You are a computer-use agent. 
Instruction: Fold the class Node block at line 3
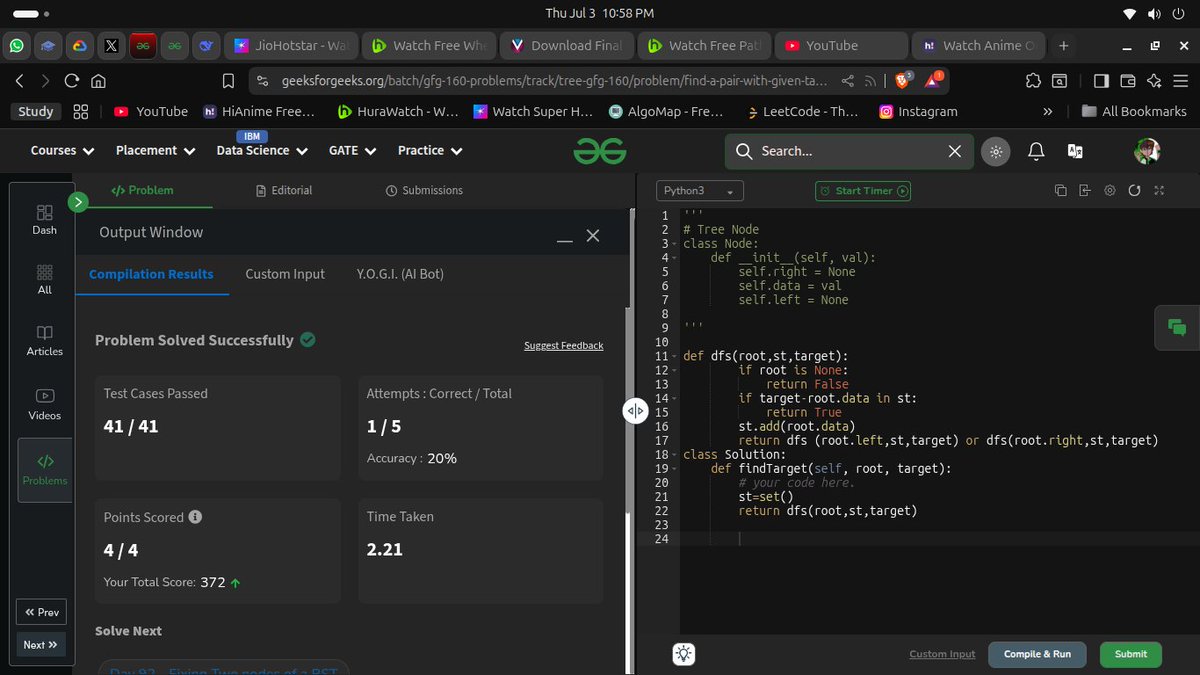(677, 244)
